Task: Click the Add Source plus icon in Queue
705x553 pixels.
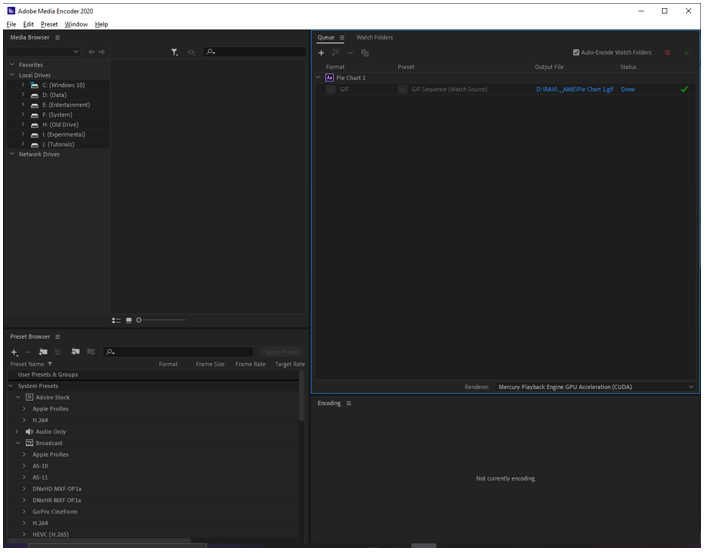Action: (x=321, y=53)
